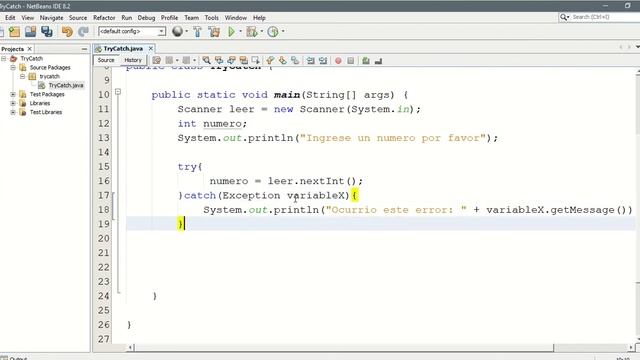Viewport: 640px width, 360px height.
Task: Click the Find Selection magnifier icon
Action: pyautogui.click(x=207, y=61)
